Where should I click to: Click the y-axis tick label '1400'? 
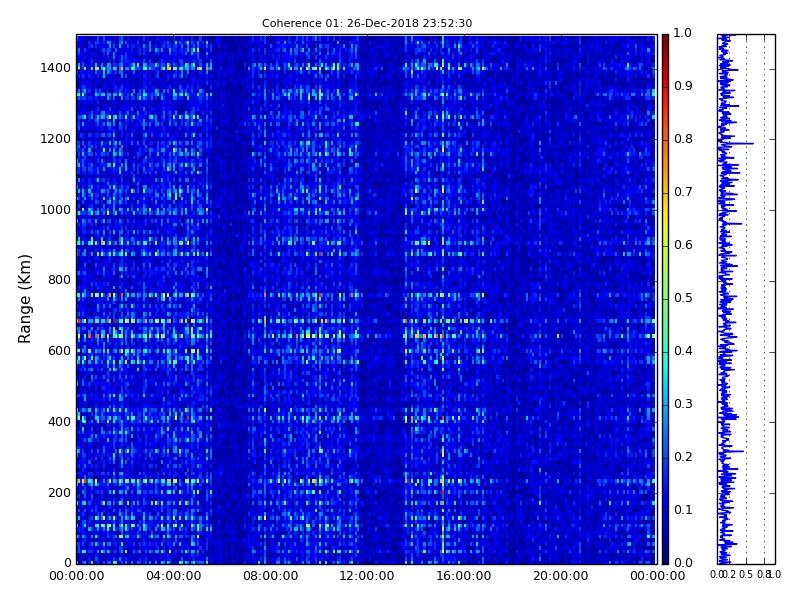[x=56, y=68]
